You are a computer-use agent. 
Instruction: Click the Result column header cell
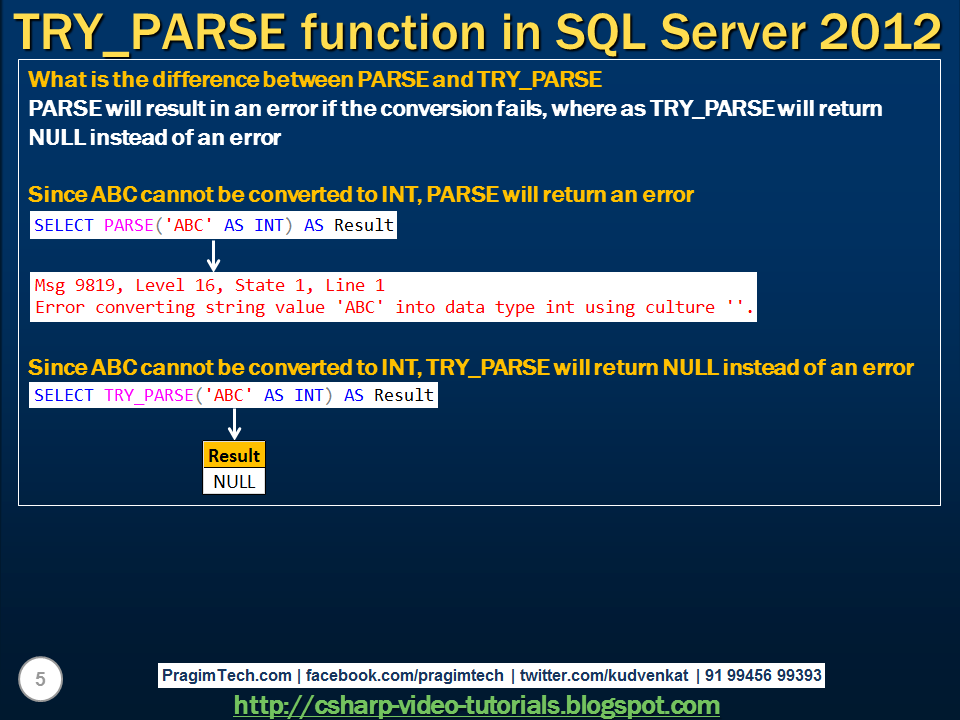[x=234, y=455]
